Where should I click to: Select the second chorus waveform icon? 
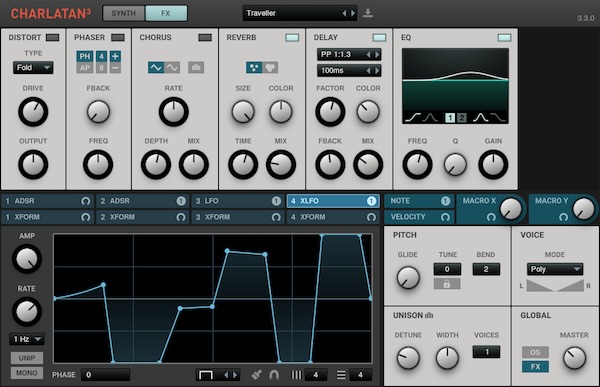click(172, 68)
